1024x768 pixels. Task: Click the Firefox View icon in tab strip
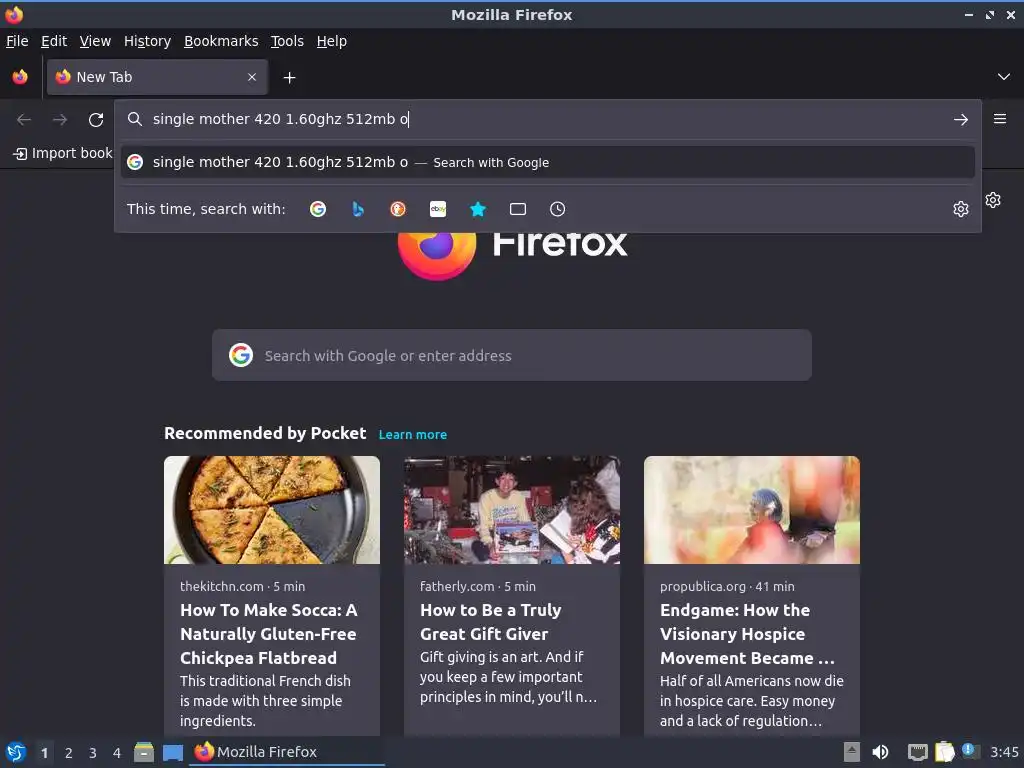[20, 77]
